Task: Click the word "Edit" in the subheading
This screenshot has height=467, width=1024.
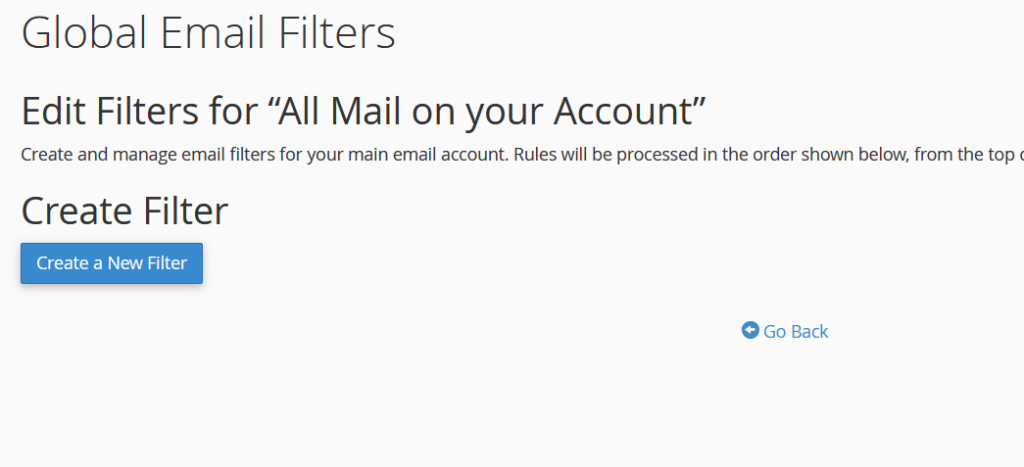Action: [53, 110]
